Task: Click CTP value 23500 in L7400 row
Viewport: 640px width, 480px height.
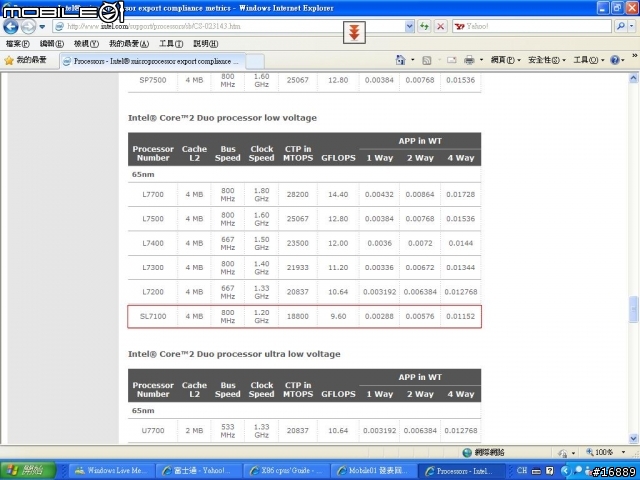Action: click(x=298, y=243)
